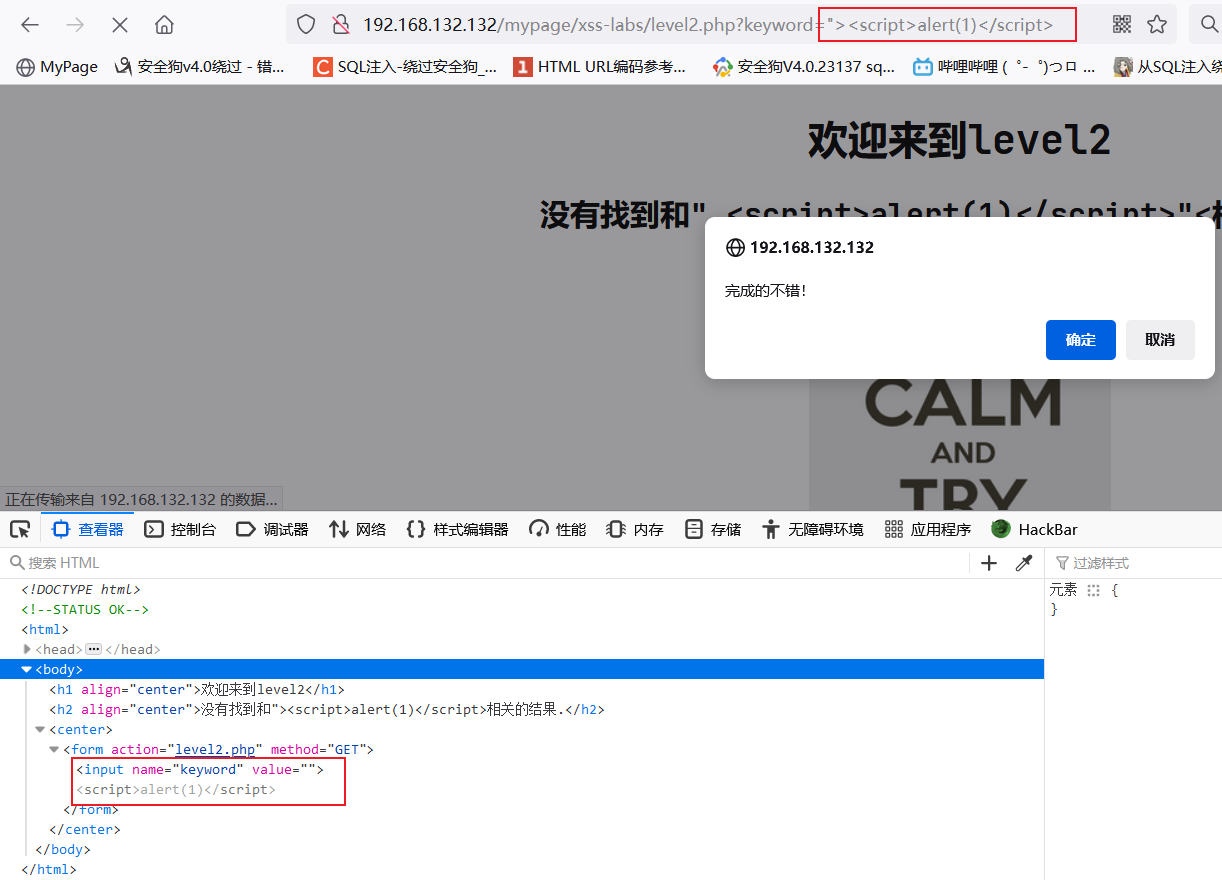This screenshot has width=1222, height=880.
Task: Go to the Firefox home page
Action: click(x=163, y=24)
